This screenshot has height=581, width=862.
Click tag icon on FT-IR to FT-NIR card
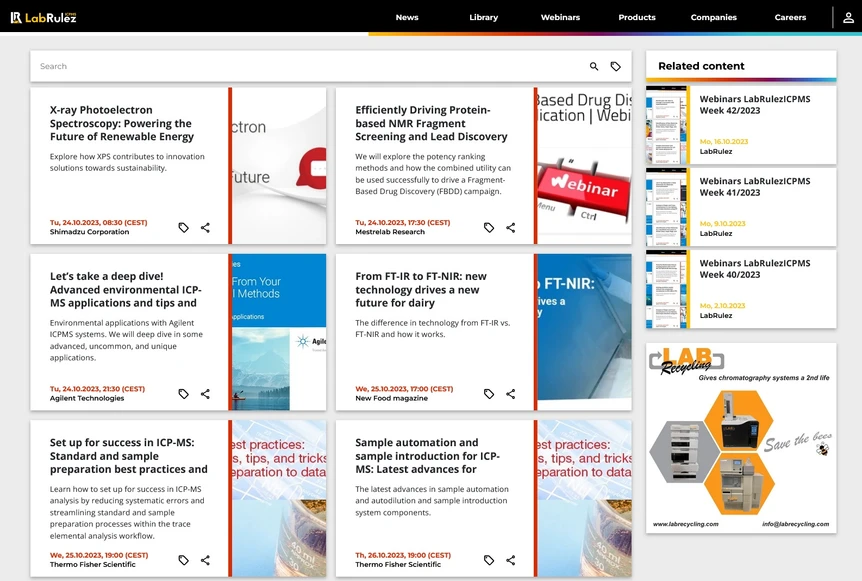(489, 394)
